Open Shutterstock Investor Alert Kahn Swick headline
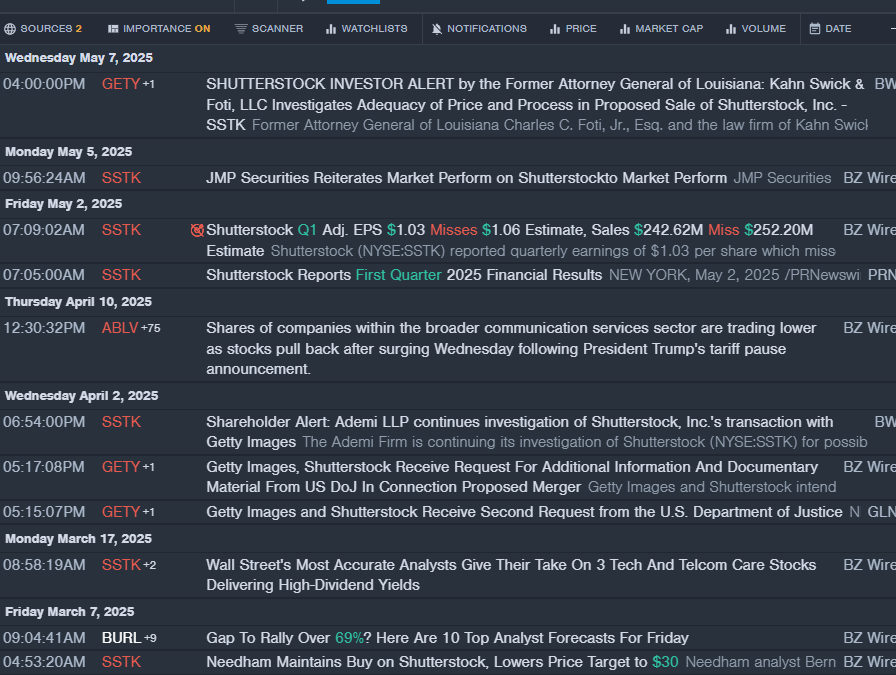 pos(535,105)
